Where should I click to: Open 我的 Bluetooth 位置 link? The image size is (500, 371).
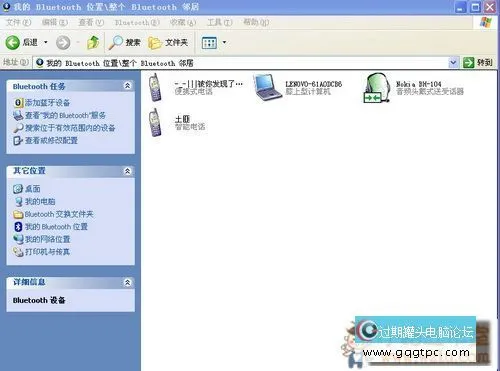coord(56,227)
